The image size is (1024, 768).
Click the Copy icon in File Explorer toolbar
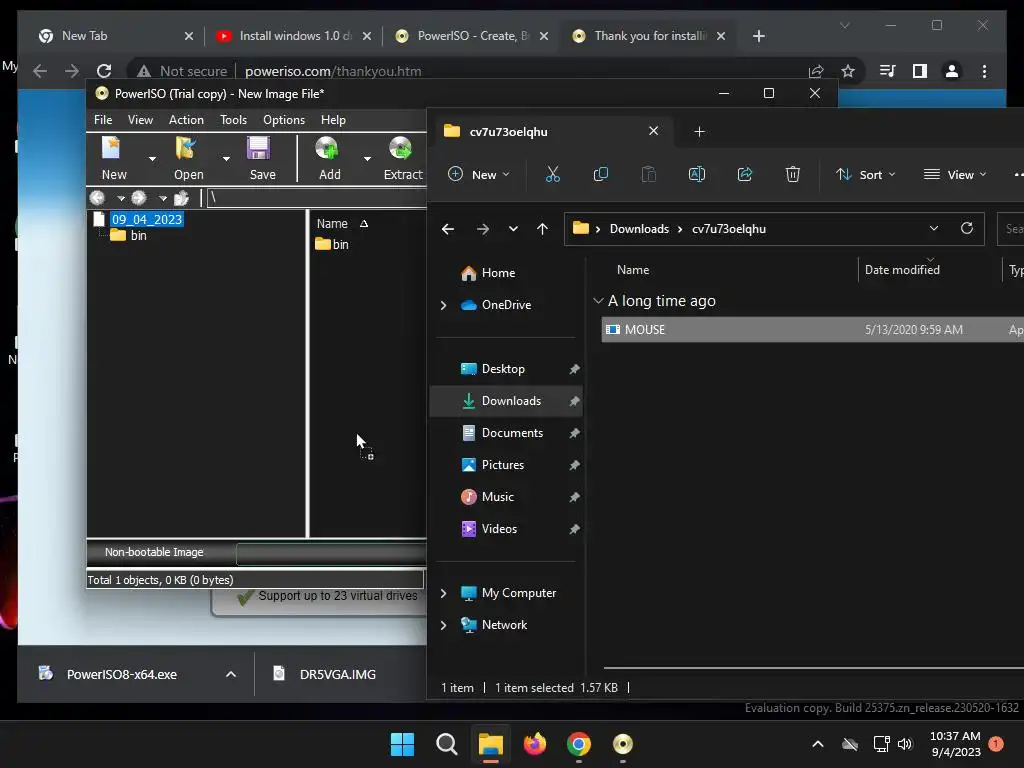click(600, 174)
